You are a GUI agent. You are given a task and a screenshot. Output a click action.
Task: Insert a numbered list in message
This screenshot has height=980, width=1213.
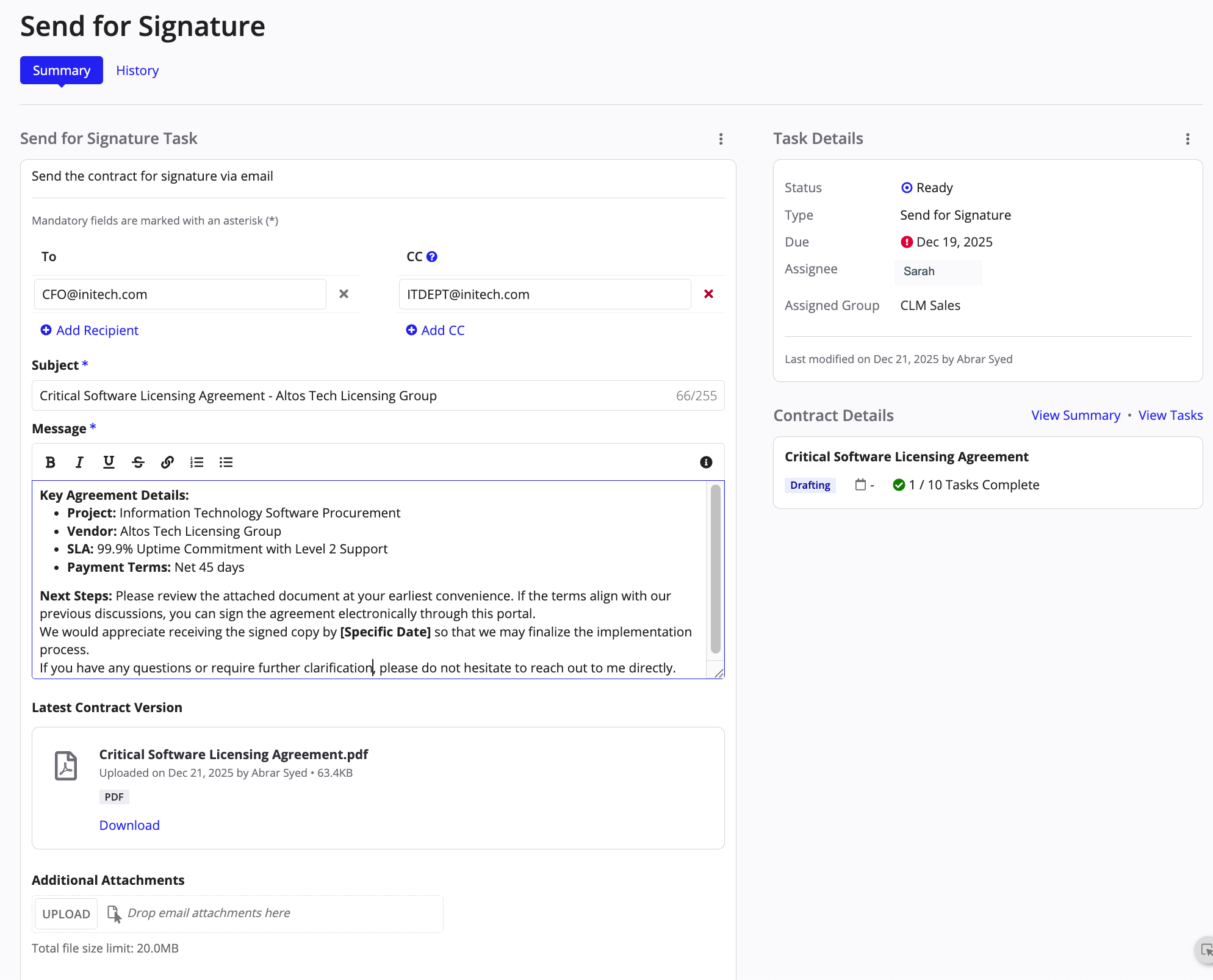(x=196, y=463)
